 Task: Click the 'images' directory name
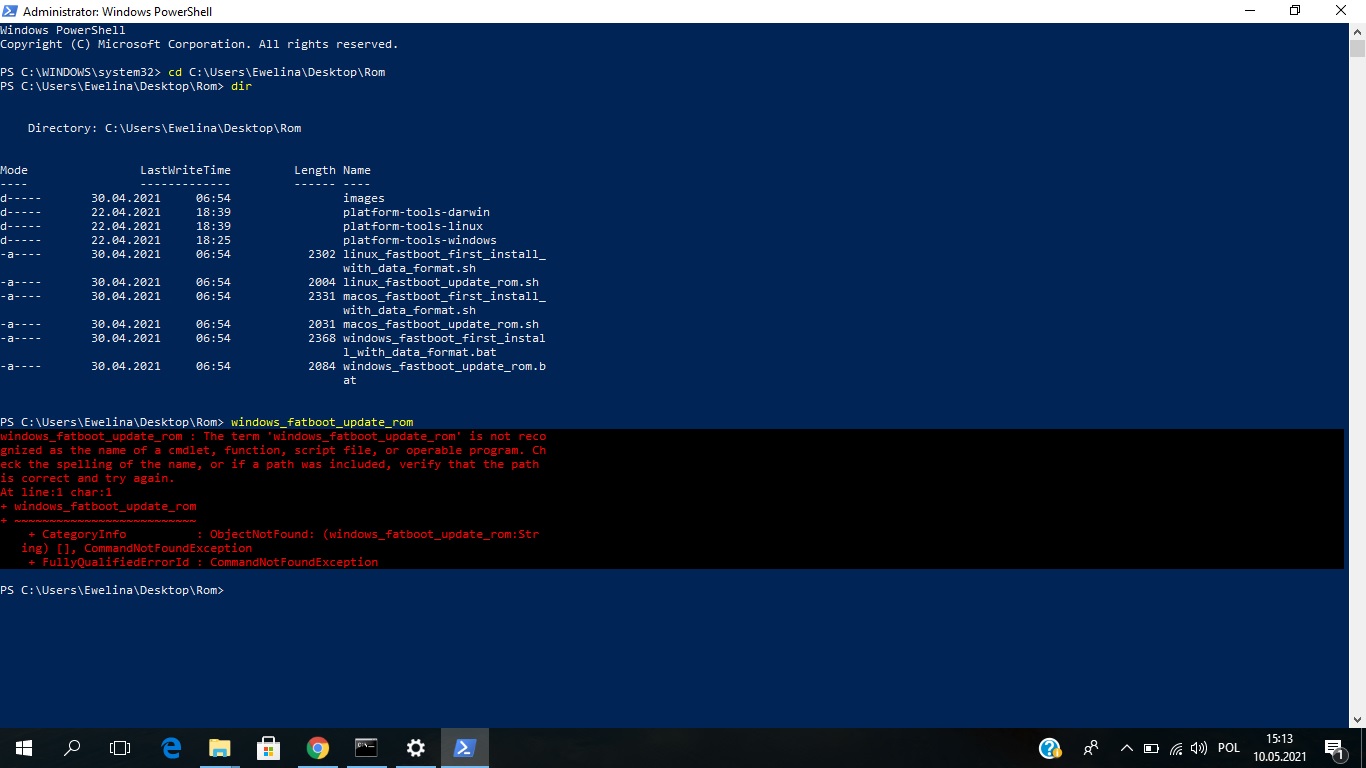(x=364, y=198)
